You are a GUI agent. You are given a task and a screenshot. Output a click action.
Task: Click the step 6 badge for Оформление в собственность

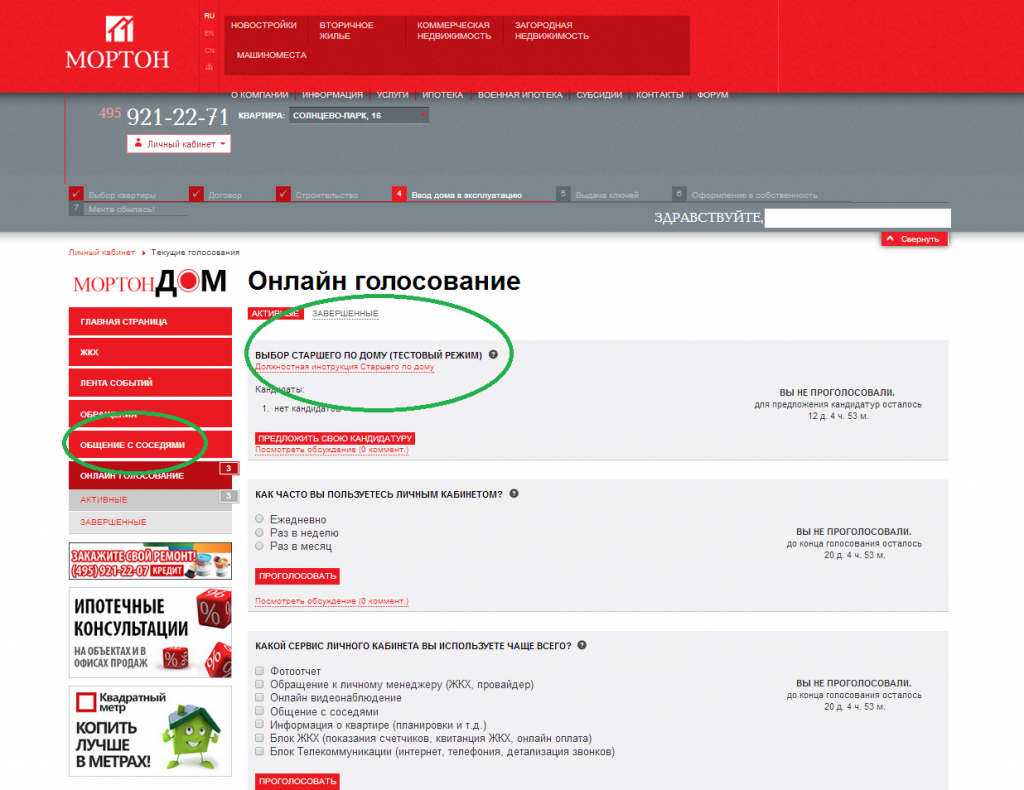pos(679,194)
